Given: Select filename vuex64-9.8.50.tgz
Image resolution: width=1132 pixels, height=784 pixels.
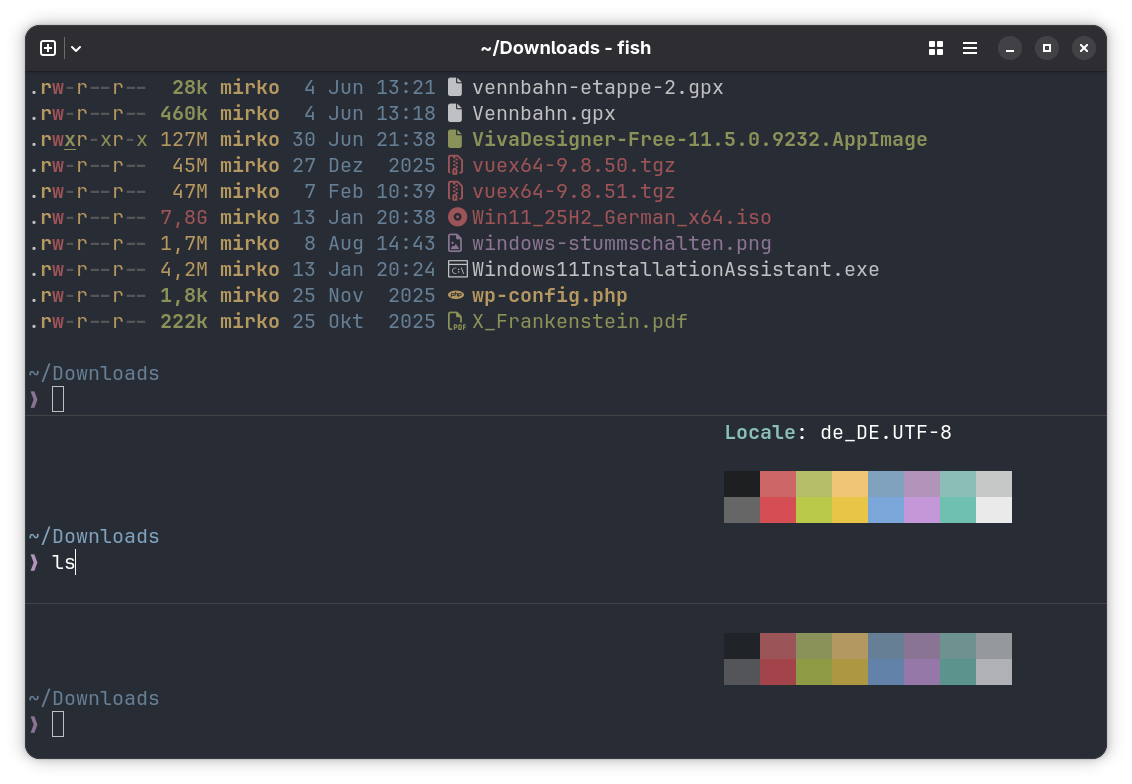Looking at the screenshot, I should click(573, 165).
